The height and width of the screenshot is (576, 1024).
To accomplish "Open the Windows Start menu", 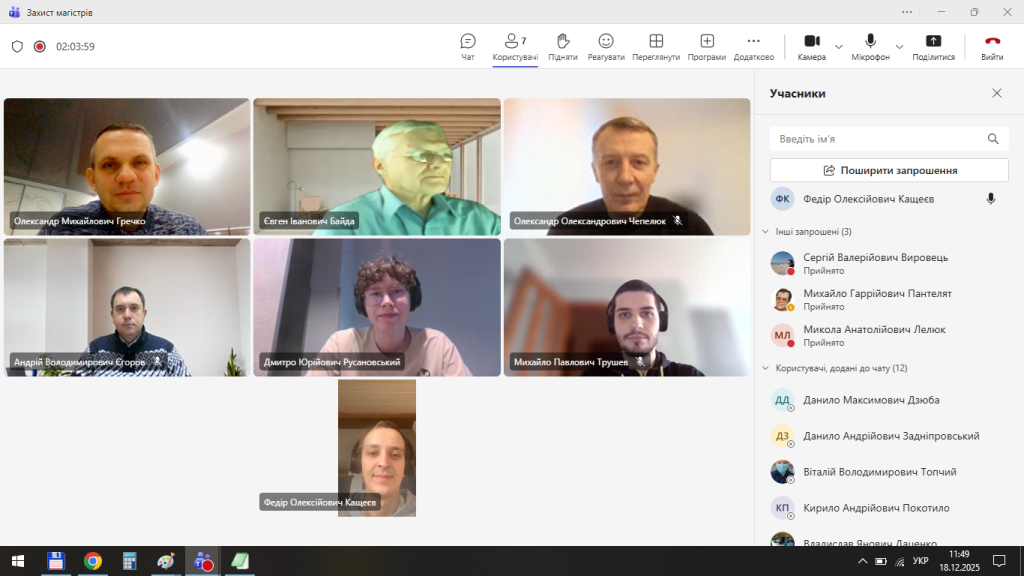I will point(18,561).
